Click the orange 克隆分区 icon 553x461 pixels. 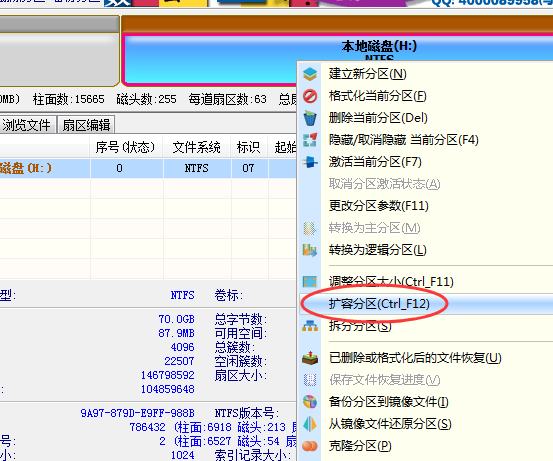pyautogui.click(x=310, y=446)
